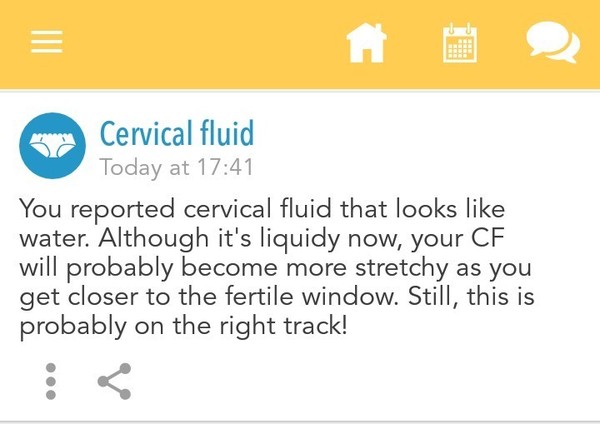Open the three-dot more options menu
Viewport: 600px width, 424px height.
(51, 381)
